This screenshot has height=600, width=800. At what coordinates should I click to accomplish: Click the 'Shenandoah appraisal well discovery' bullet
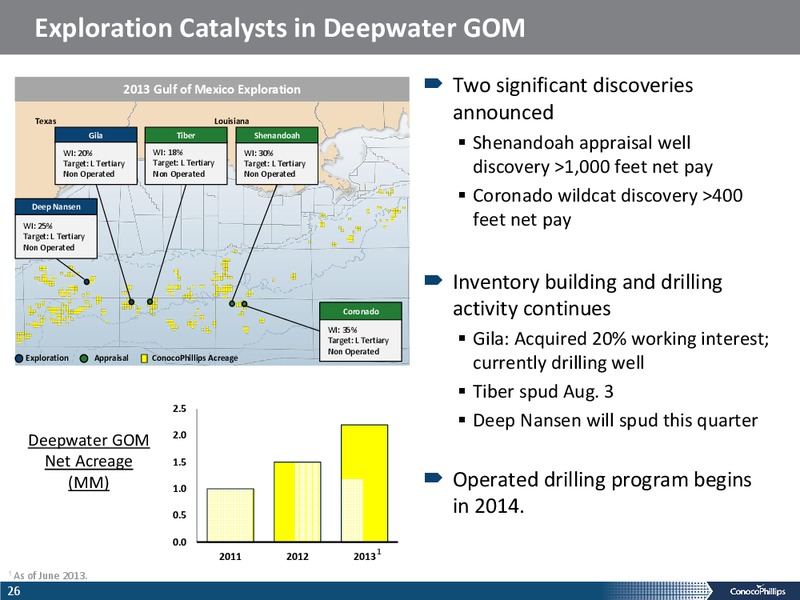click(x=592, y=155)
